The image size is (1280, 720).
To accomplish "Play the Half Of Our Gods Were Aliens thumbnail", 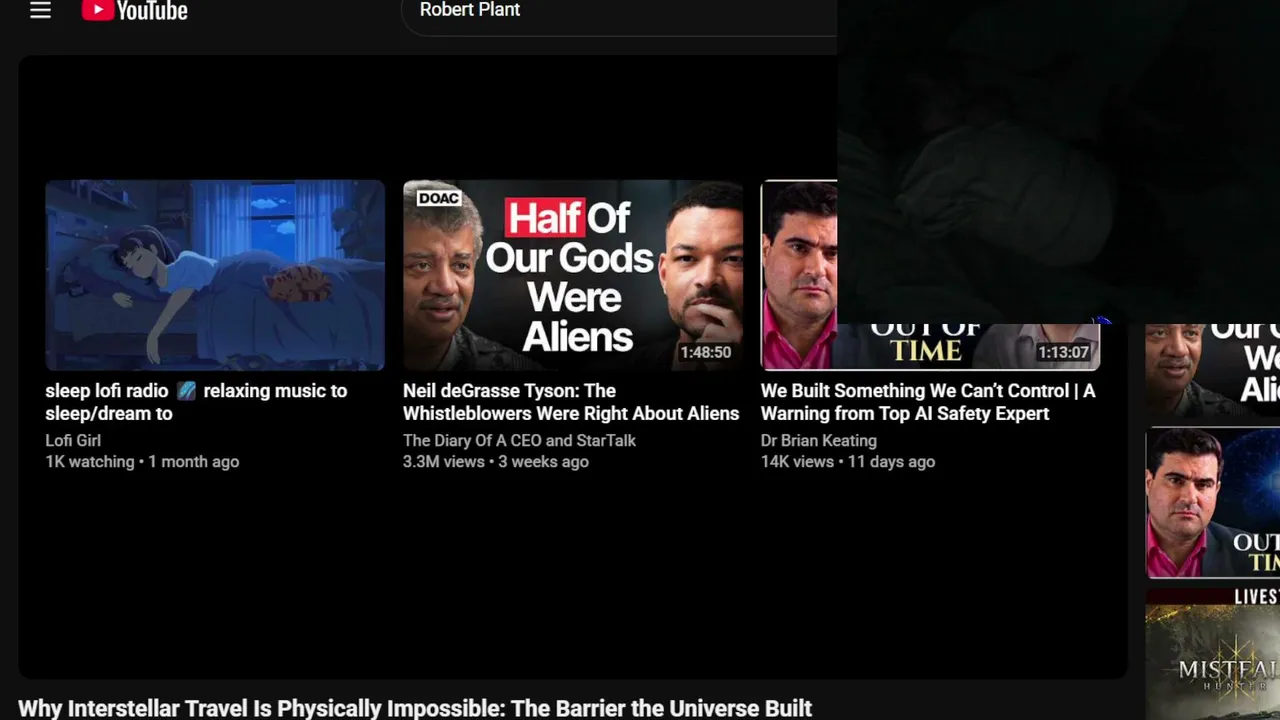I will [x=573, y=275].
